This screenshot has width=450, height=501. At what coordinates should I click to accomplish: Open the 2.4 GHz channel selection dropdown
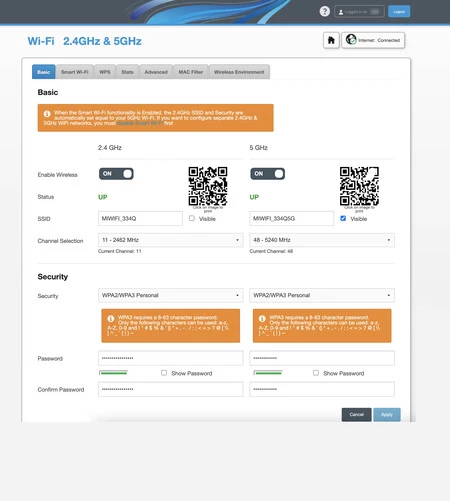pos(171,240)
